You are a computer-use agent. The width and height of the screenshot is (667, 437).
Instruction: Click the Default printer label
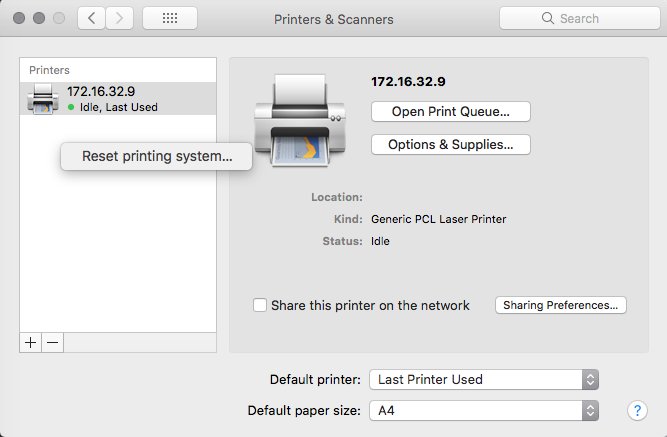(315, 380)
